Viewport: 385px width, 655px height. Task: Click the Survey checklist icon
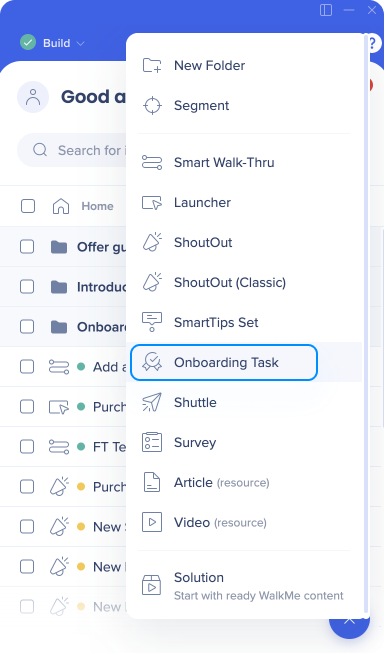152,442
